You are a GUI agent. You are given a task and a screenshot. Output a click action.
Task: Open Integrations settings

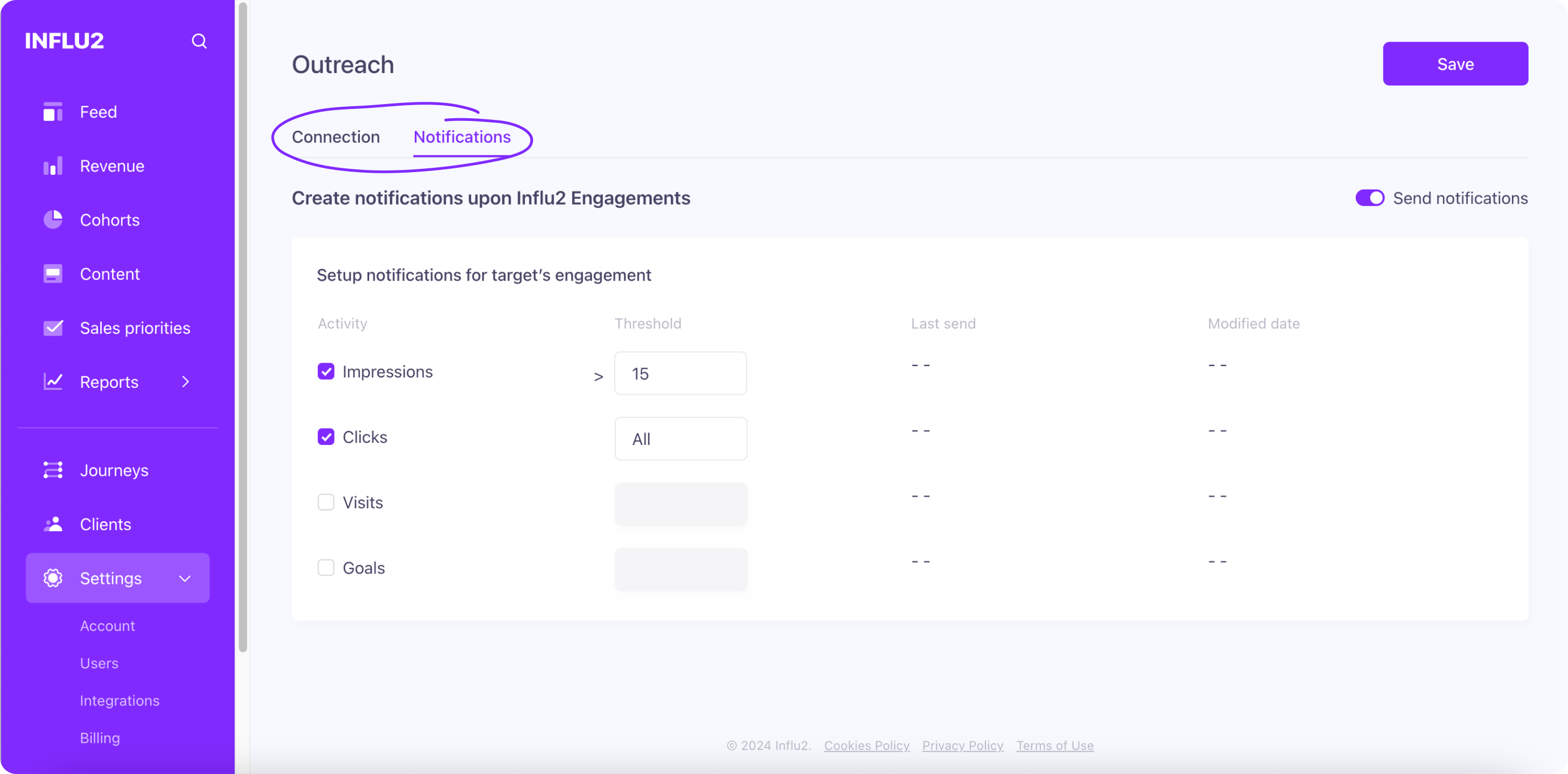pyautogui.click(x=119, y=700)
